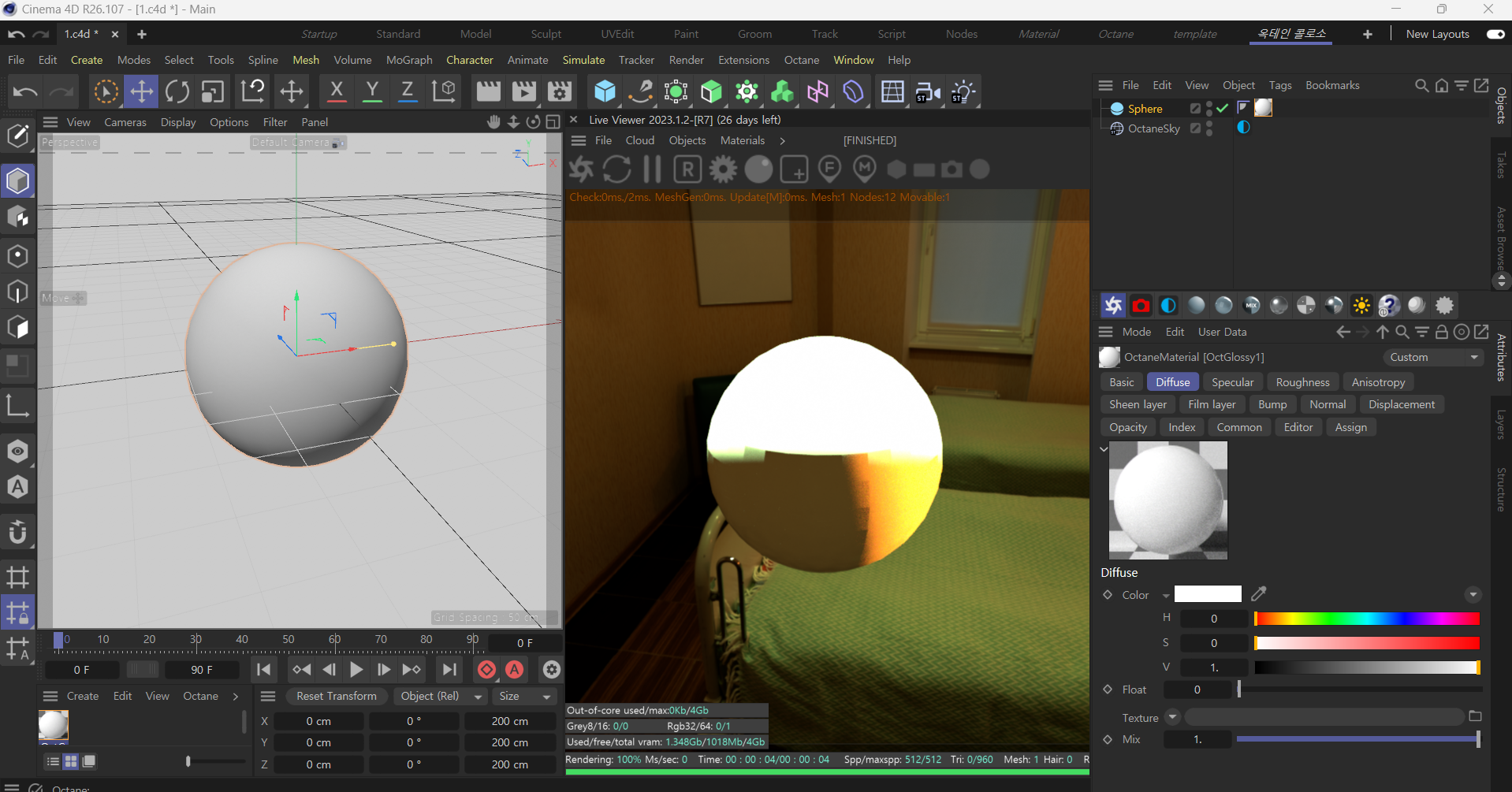The height and width of the screenshot is (792, 1512).
Task: Undo with the top toolbar arrow
Action: pos(24,91)
